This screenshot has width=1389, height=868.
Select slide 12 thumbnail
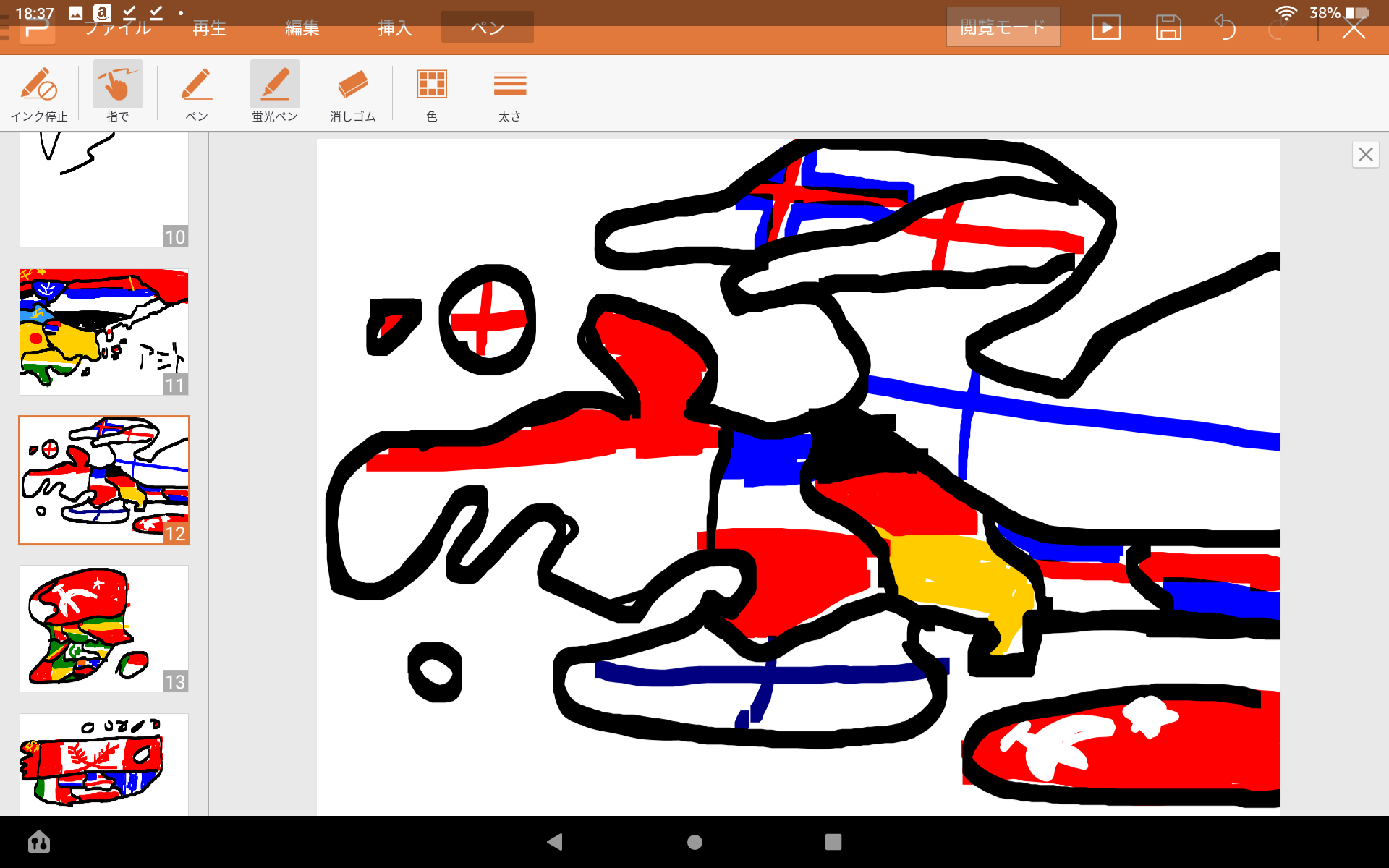coord(104,480)
